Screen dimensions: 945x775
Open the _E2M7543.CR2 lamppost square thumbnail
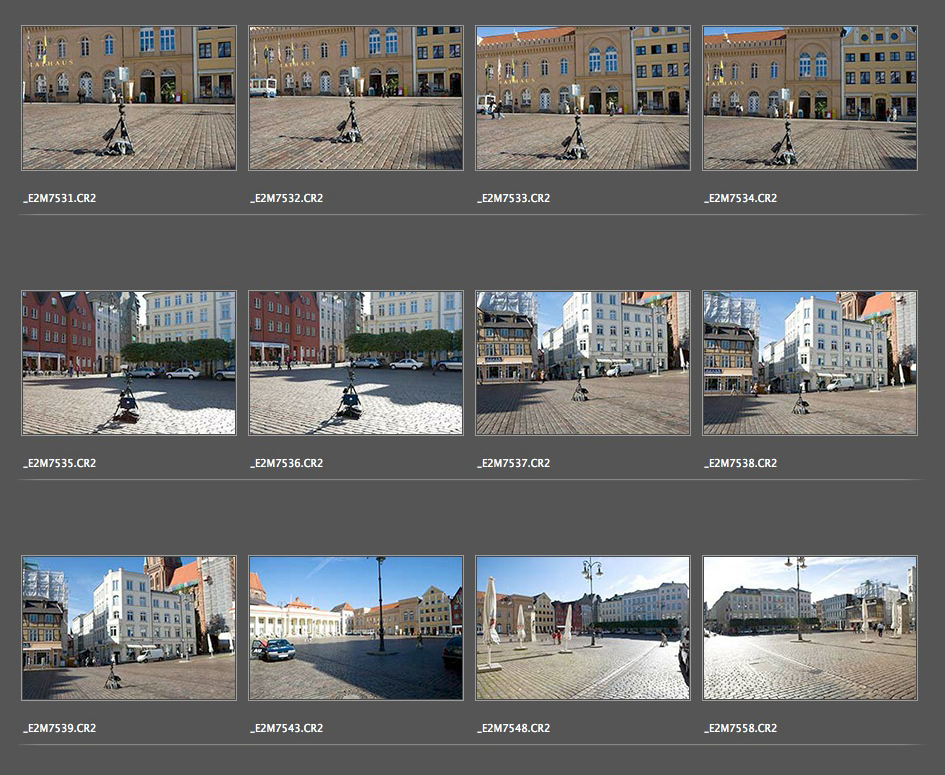click(x=356, y=628)
